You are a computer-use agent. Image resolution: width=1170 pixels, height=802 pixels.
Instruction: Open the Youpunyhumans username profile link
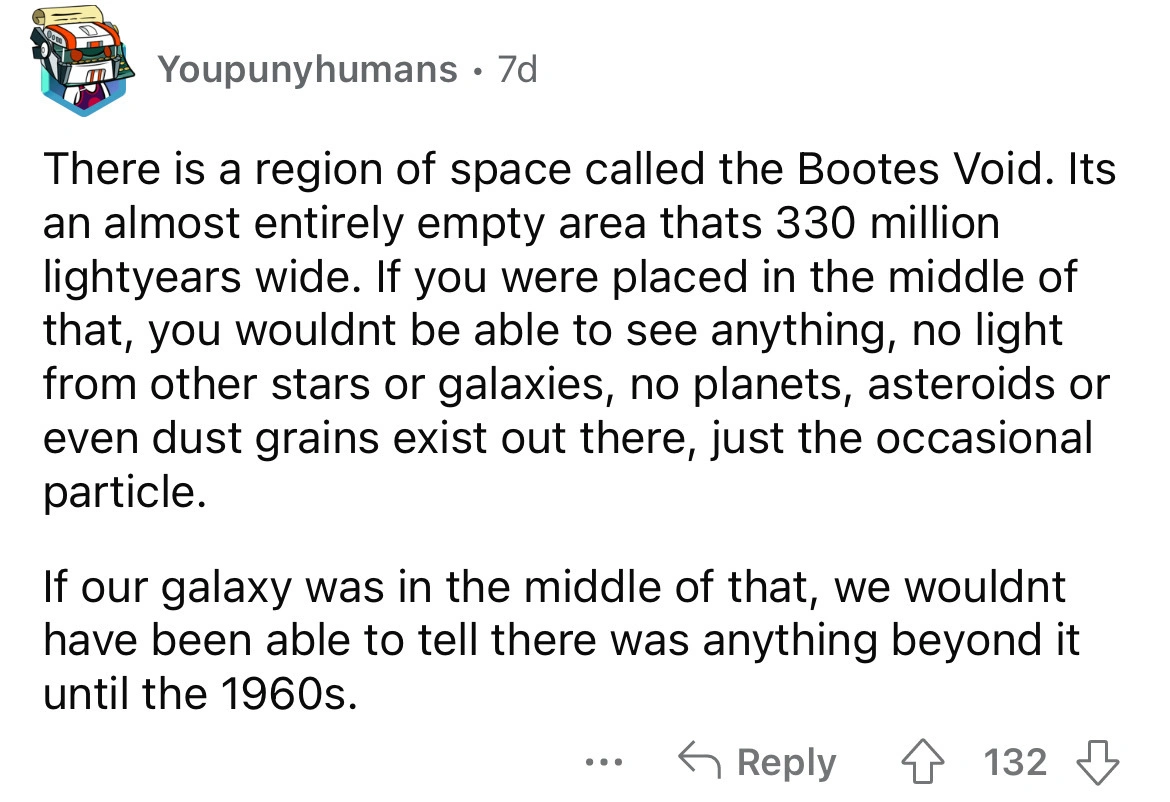click(x=307, y=69)
